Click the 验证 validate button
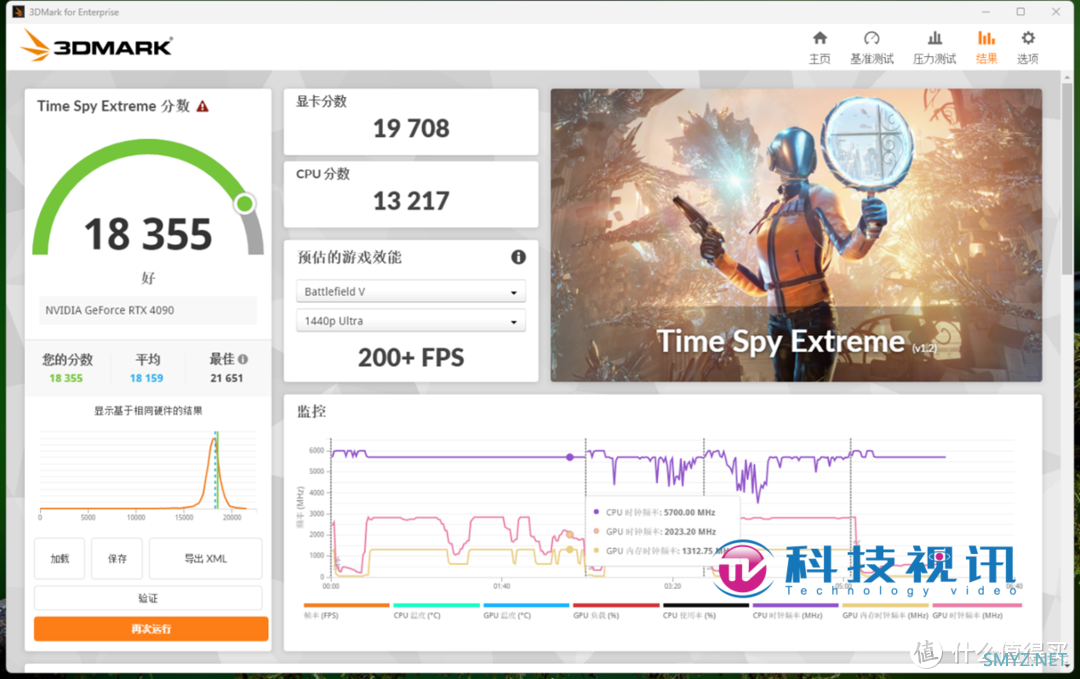 click(x=148, y=598)
